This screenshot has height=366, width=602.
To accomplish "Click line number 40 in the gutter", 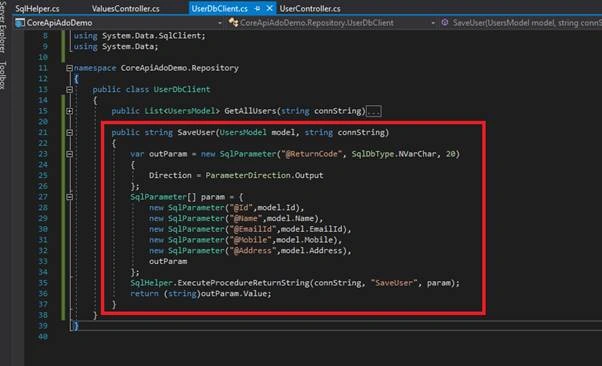I will [43, 337].
